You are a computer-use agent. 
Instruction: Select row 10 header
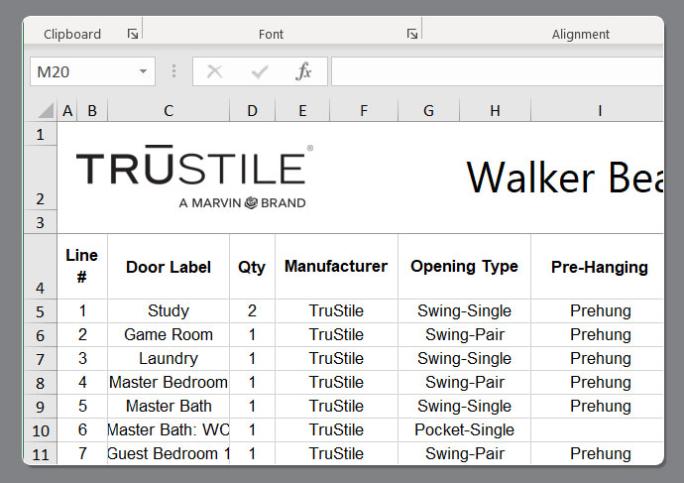pos(40,430)
